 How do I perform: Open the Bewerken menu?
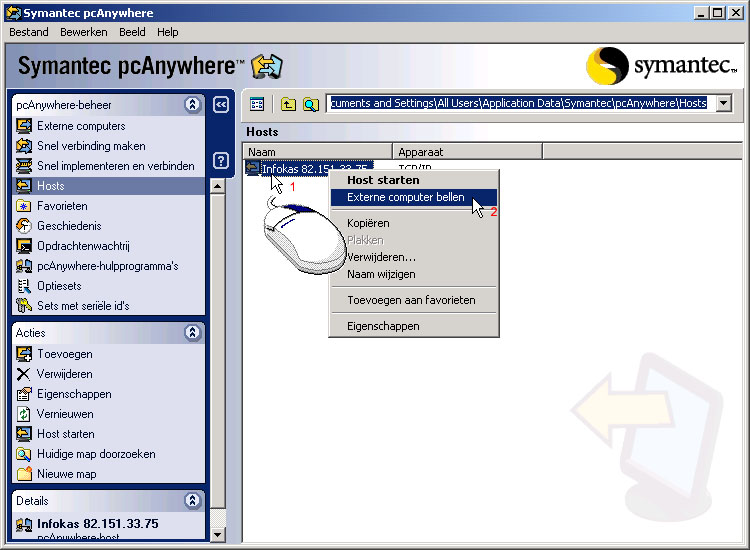tap(83, 32)
